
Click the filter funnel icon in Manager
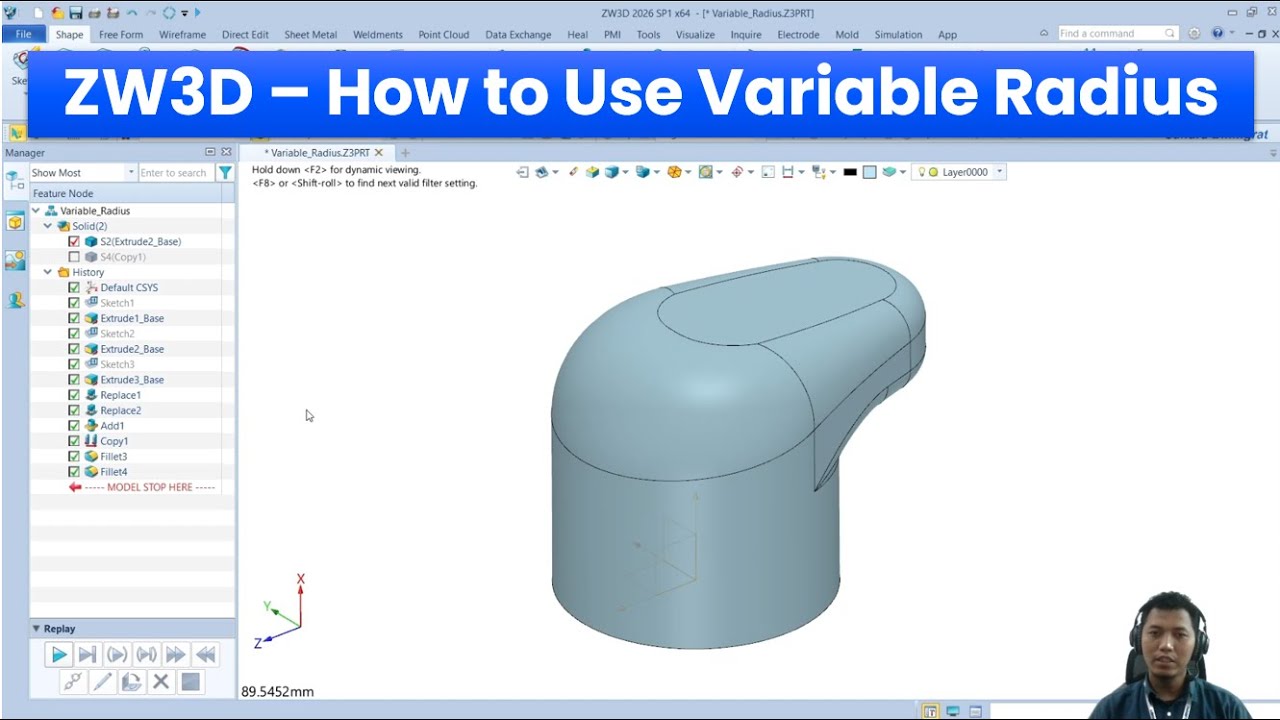(226, 173)
